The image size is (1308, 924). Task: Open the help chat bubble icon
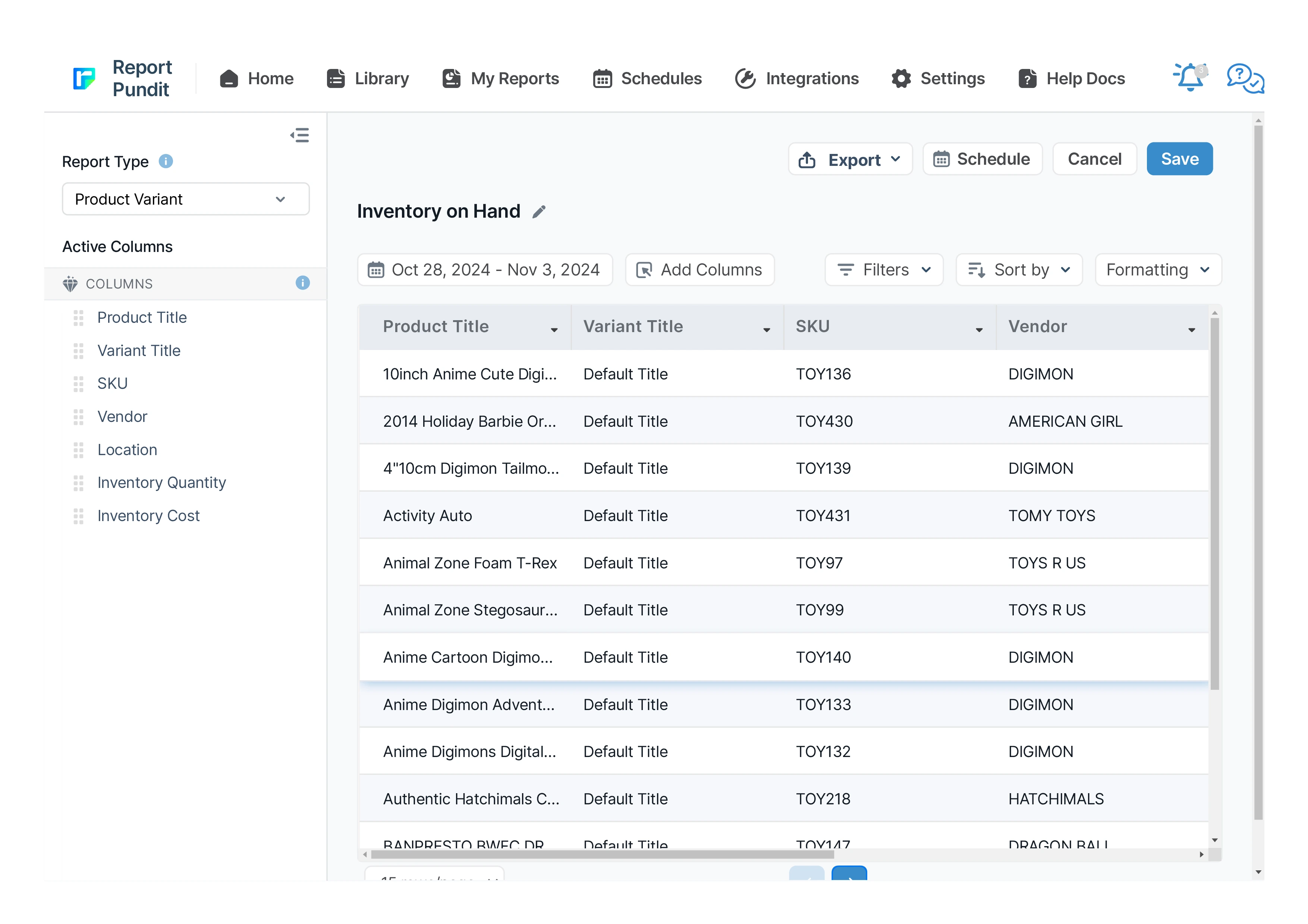coord(1245,78)
